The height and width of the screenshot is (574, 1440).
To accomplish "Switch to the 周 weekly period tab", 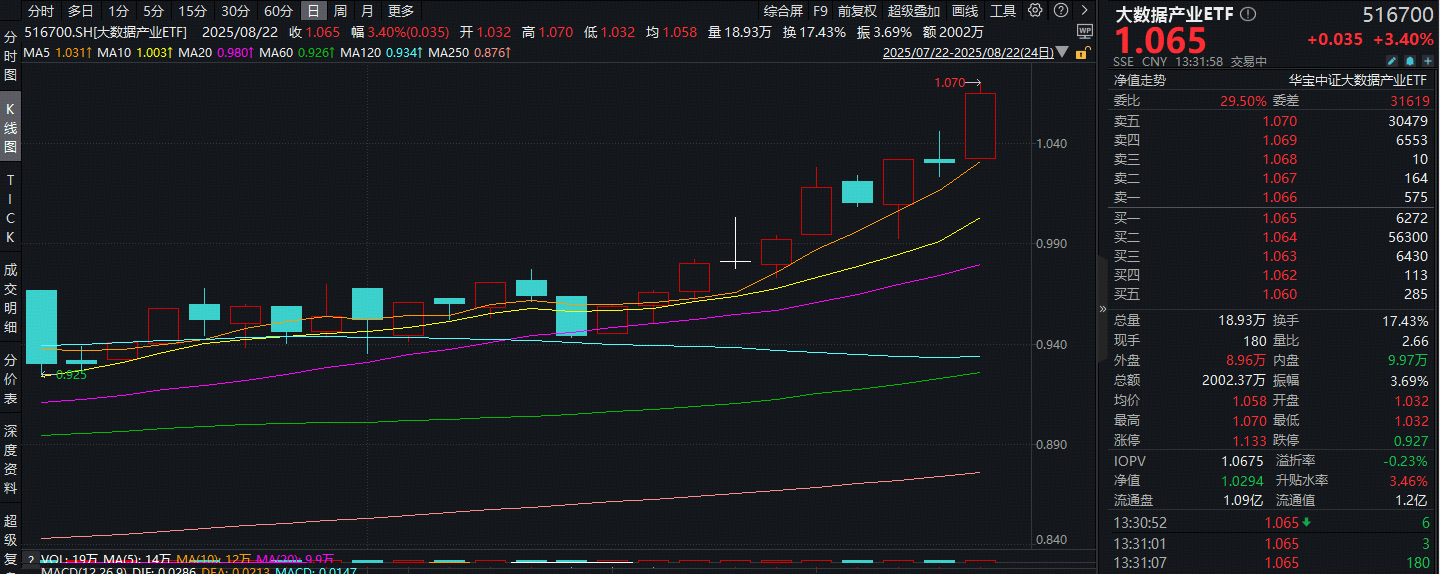I will (x=341, y=11).
